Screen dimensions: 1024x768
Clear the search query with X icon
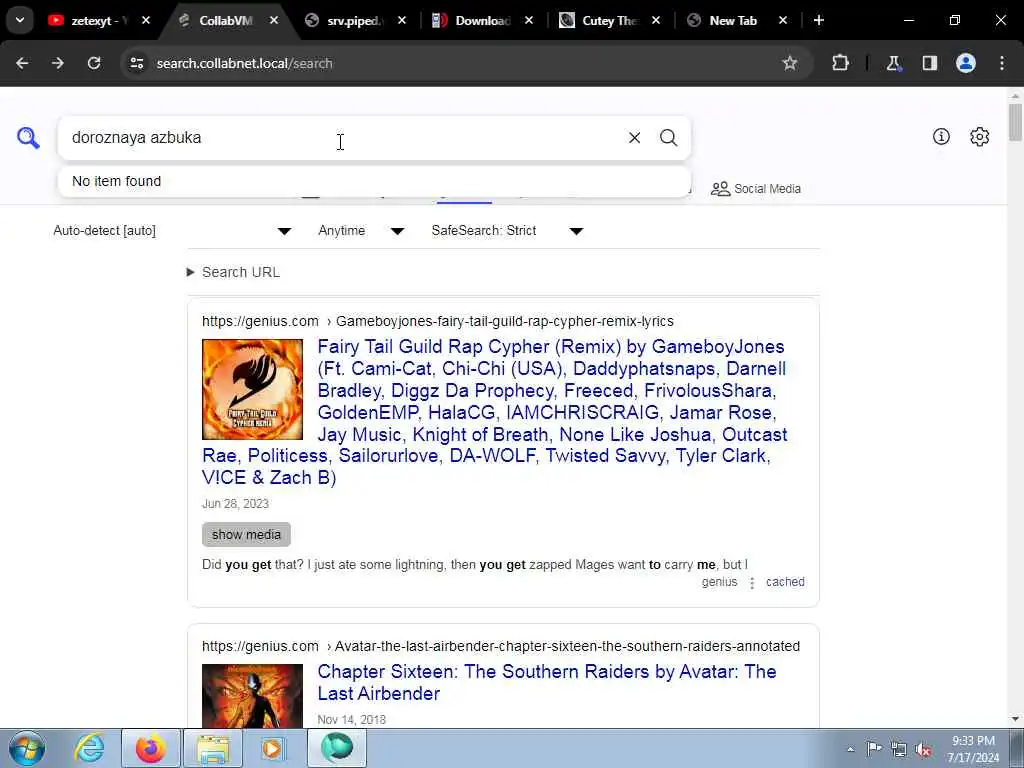[634, 138]
